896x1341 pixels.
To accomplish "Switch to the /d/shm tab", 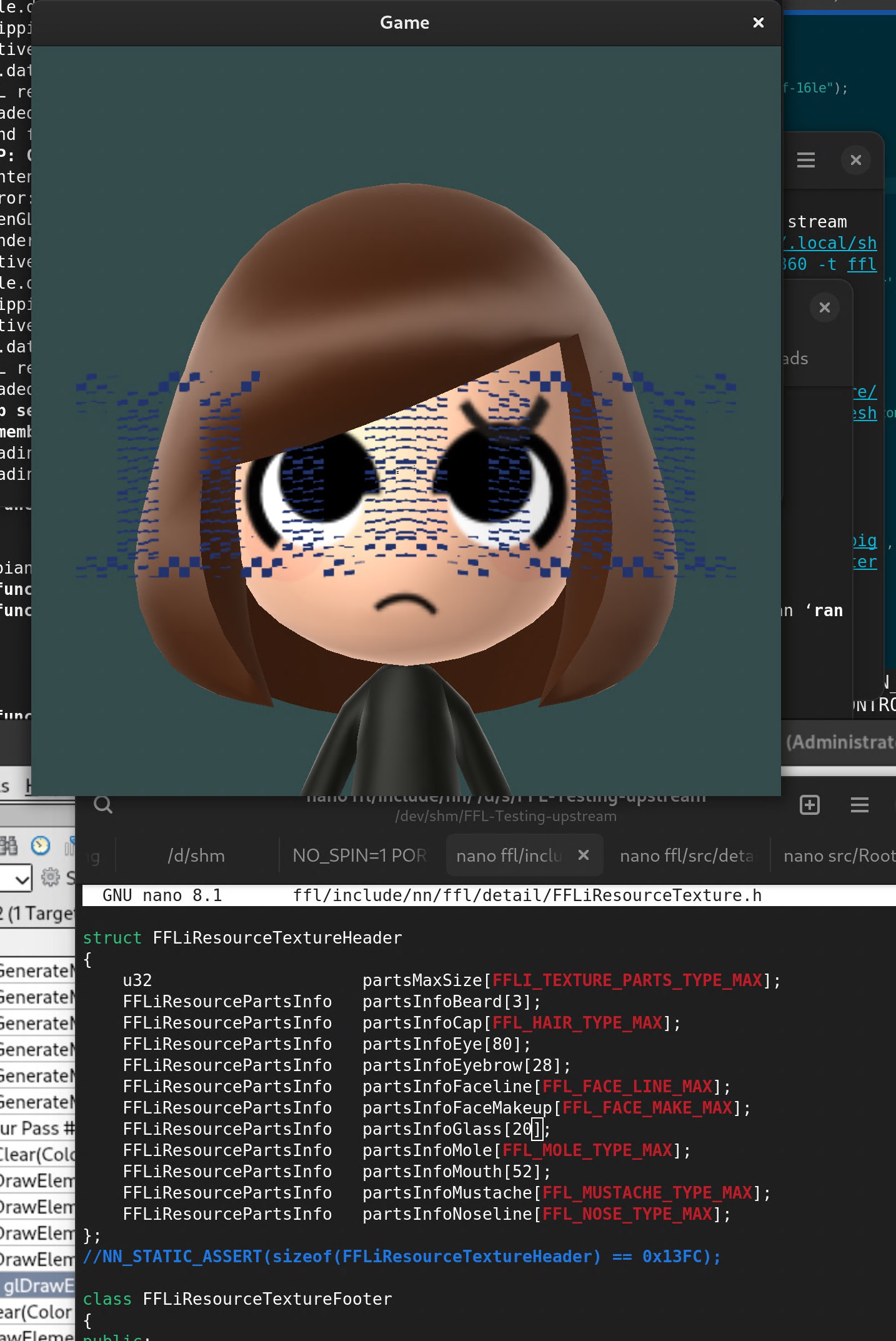I will (196, 855).
